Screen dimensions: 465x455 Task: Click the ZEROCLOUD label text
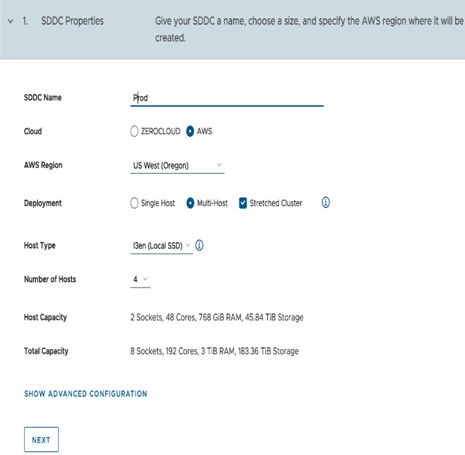[161, 131]
